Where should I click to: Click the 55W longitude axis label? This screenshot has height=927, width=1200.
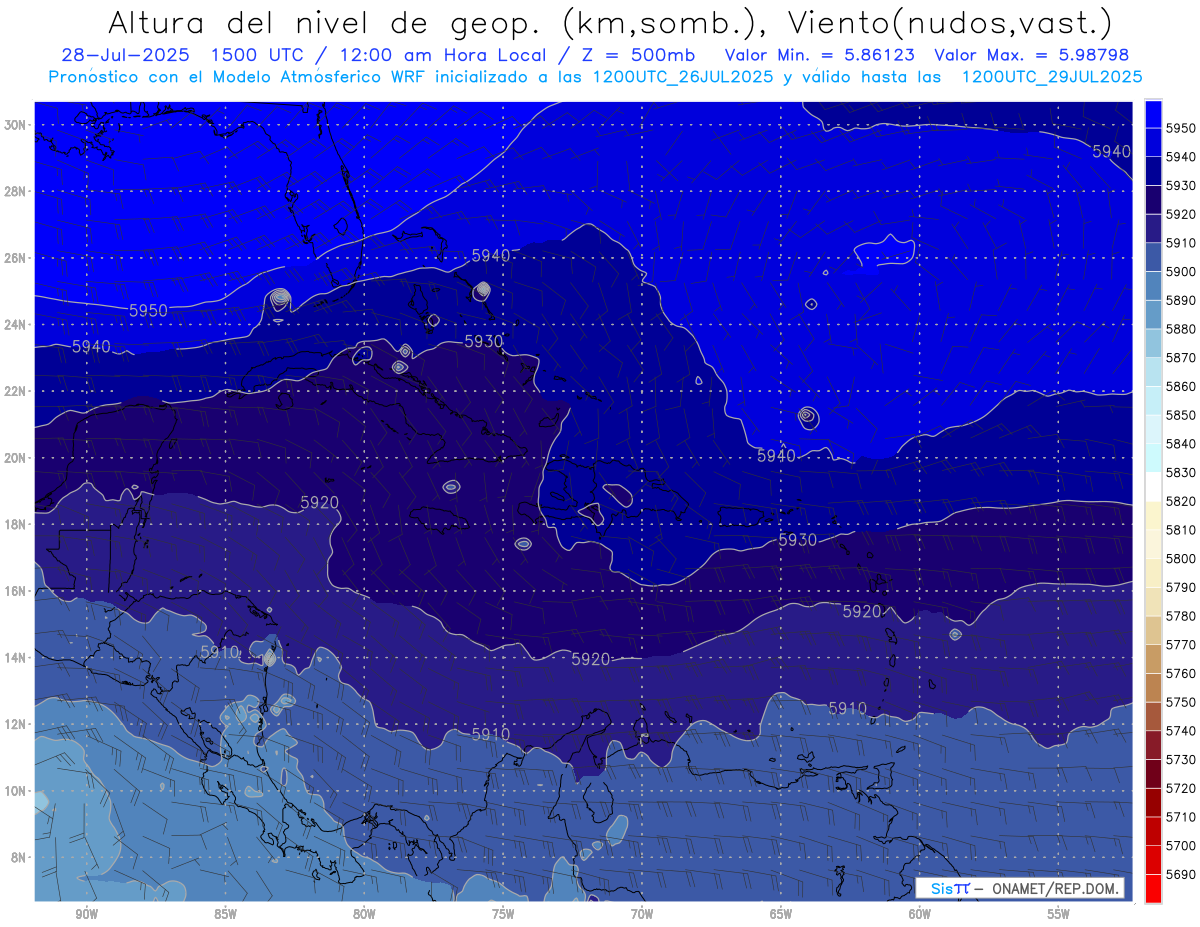point(1059,914)
